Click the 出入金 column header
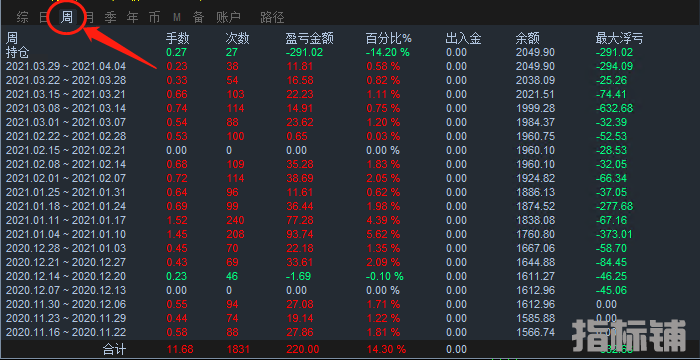Viewport: 700px width, 360px height. [x=463, y=39]
